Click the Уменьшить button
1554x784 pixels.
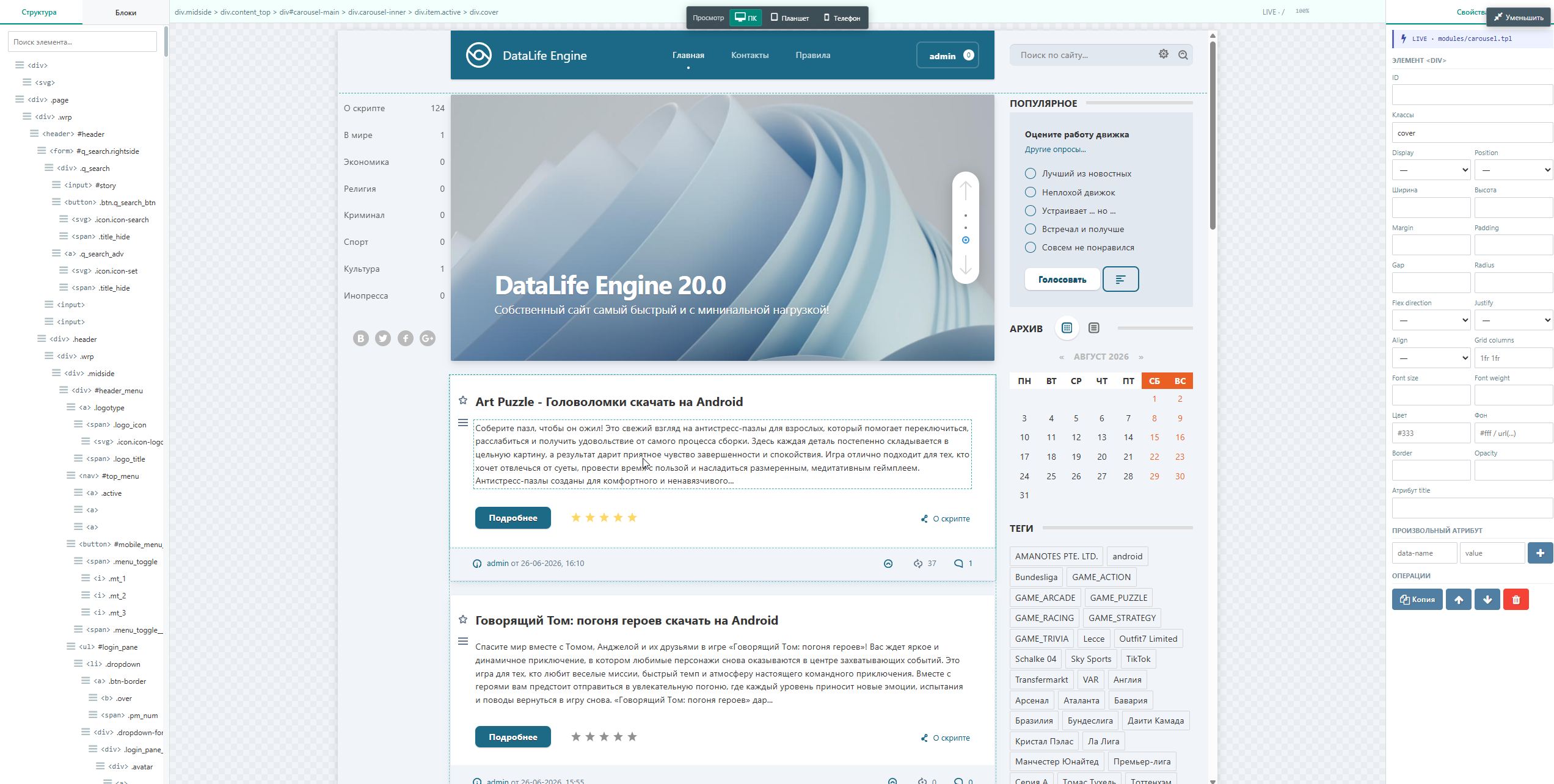pyautogui.click(x=1519, y=17)
